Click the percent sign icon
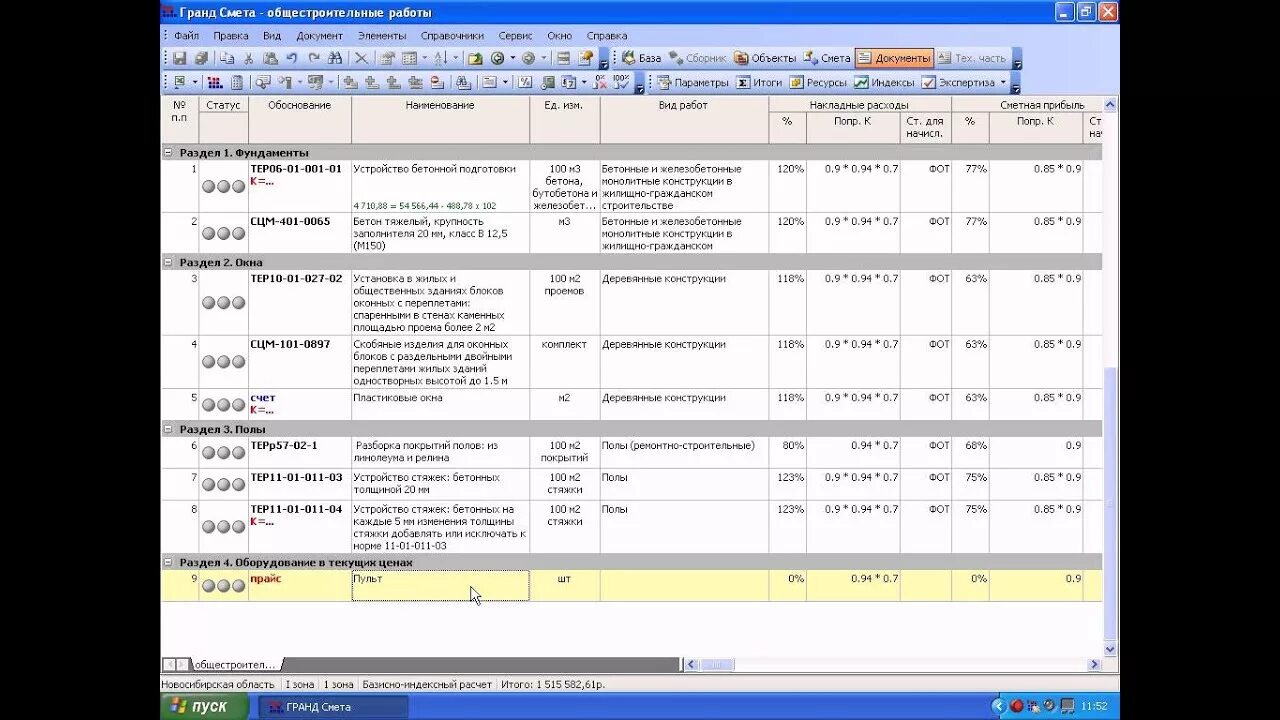The height and width of the screenshot is (720, 1280). [x=524, y=82]
